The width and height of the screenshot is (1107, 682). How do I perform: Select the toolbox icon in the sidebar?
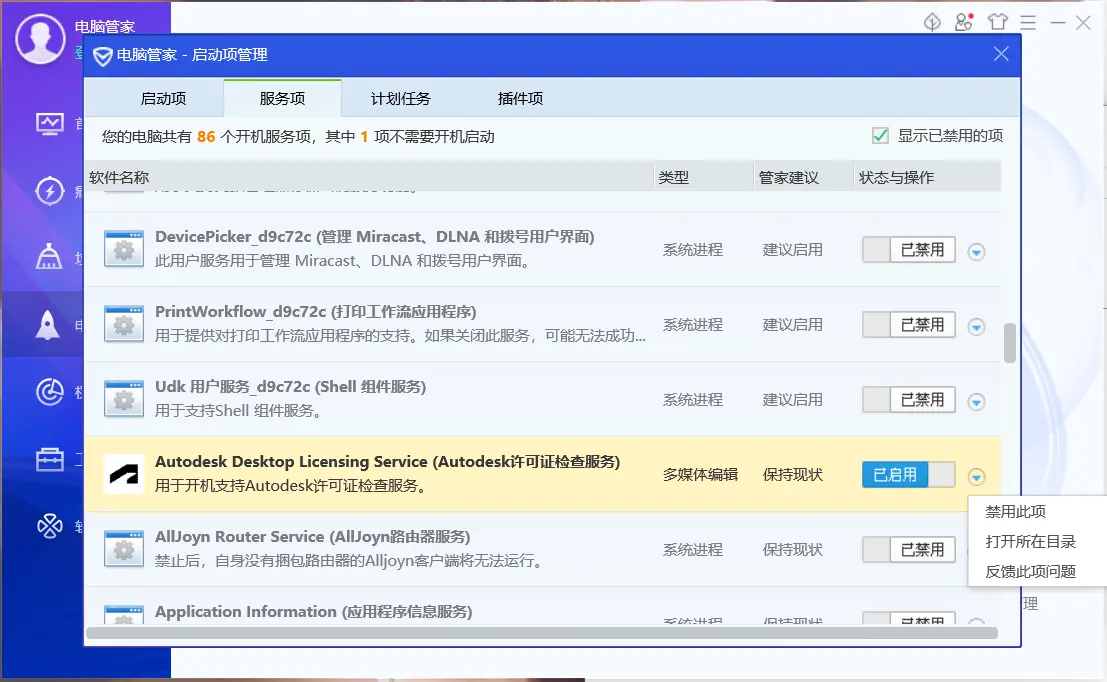49,460
